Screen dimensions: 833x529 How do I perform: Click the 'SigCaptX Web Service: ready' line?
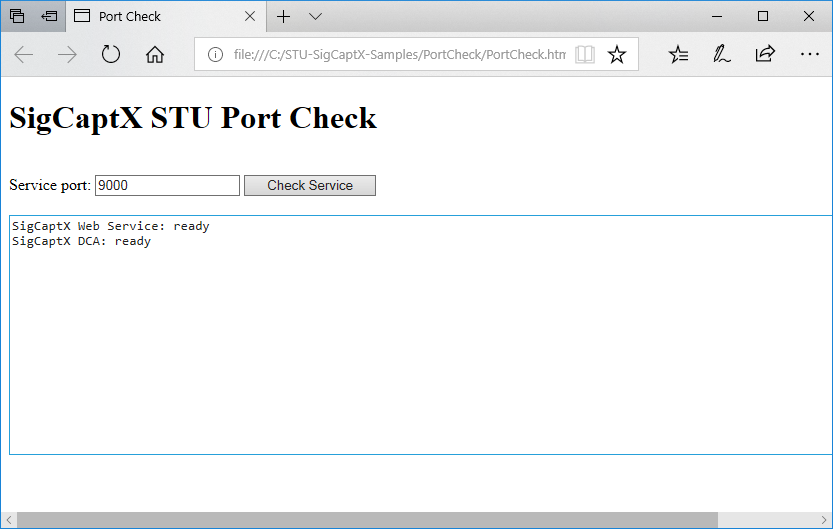(110, 226)
